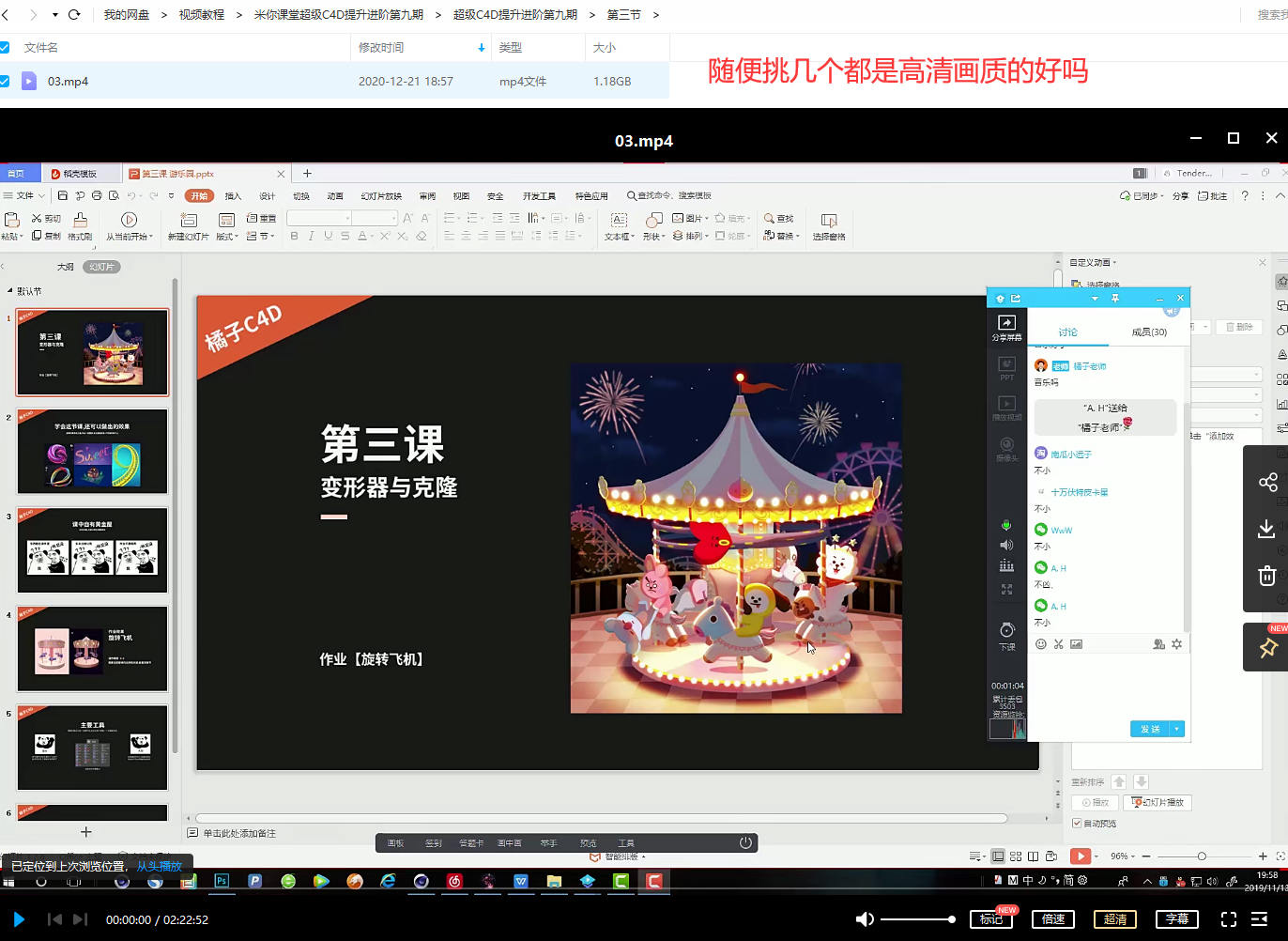Image resolution: width=1288 pixels, height=941 pixels.
Task: Pin the player with the pushpin icon
Action: [x=1267, y=648]
